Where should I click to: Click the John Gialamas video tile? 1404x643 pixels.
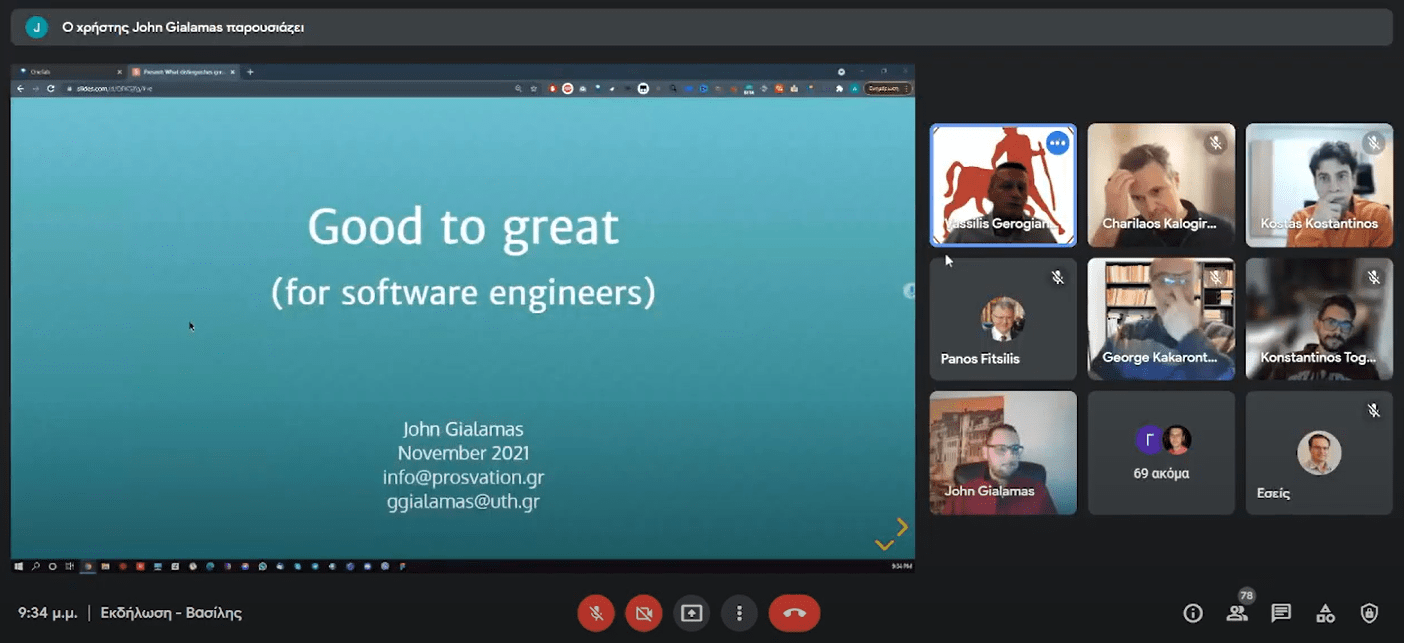tap(1003, 453)
